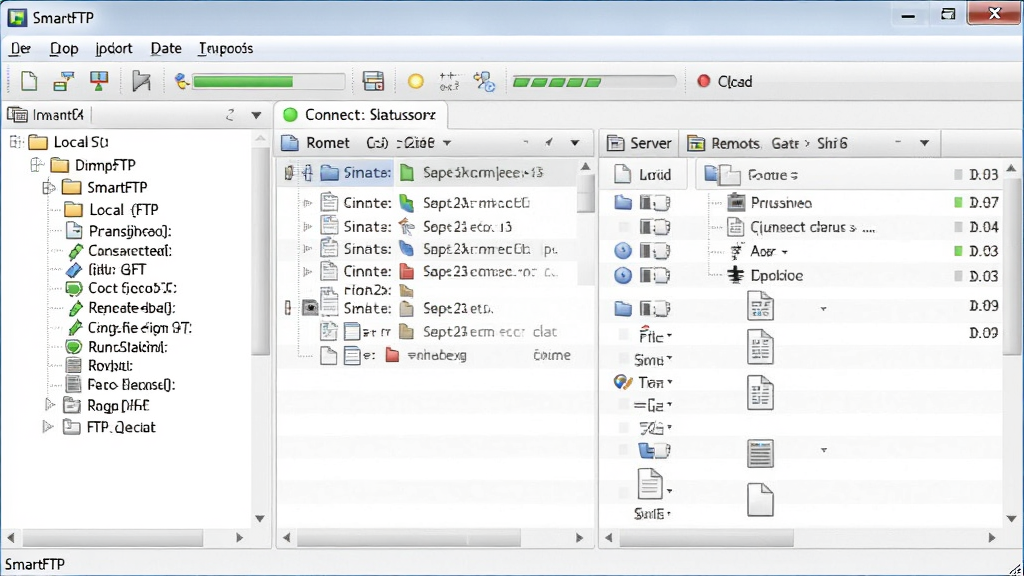
Task: Click the yellow circle toolbar icon
Action: (415, 82)
